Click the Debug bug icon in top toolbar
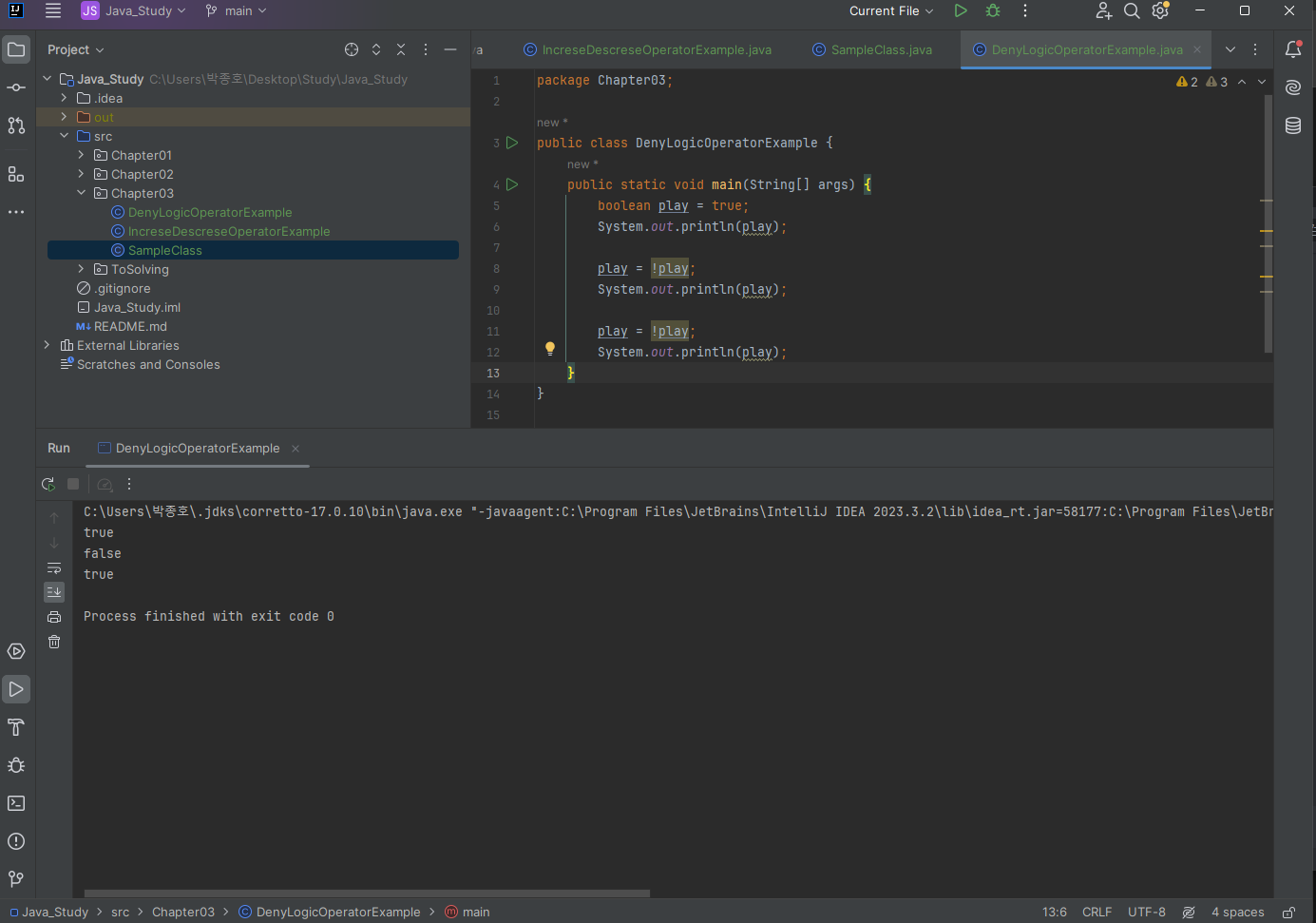This screenshot has height=923, width=1316. coord(993,10)
